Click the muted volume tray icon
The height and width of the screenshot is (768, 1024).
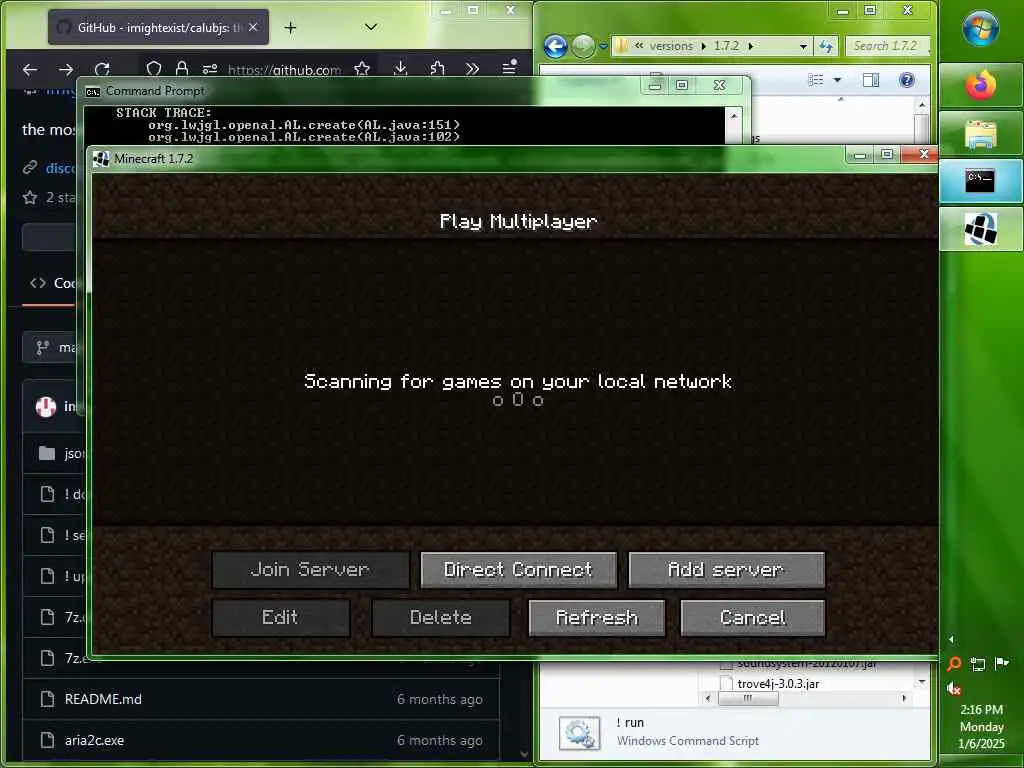pyautogui.click(x=953, y=688)
